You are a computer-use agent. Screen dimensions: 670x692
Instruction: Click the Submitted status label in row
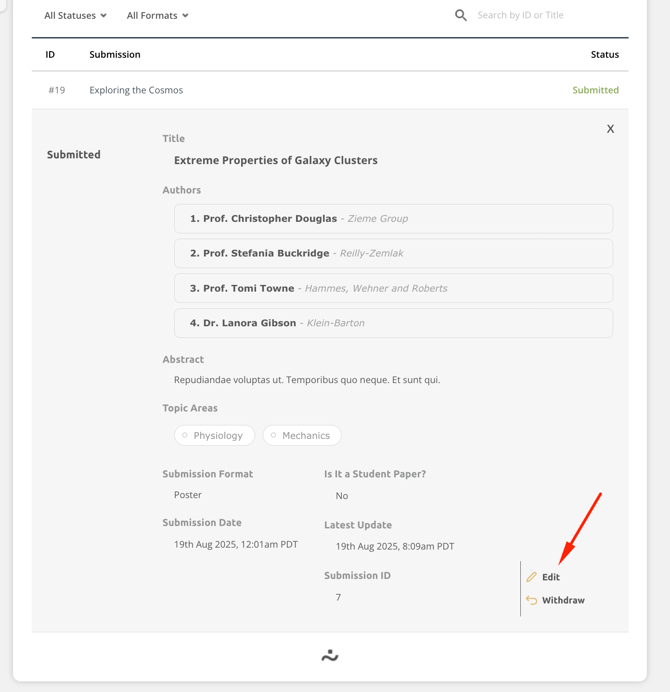coord(595,90)
